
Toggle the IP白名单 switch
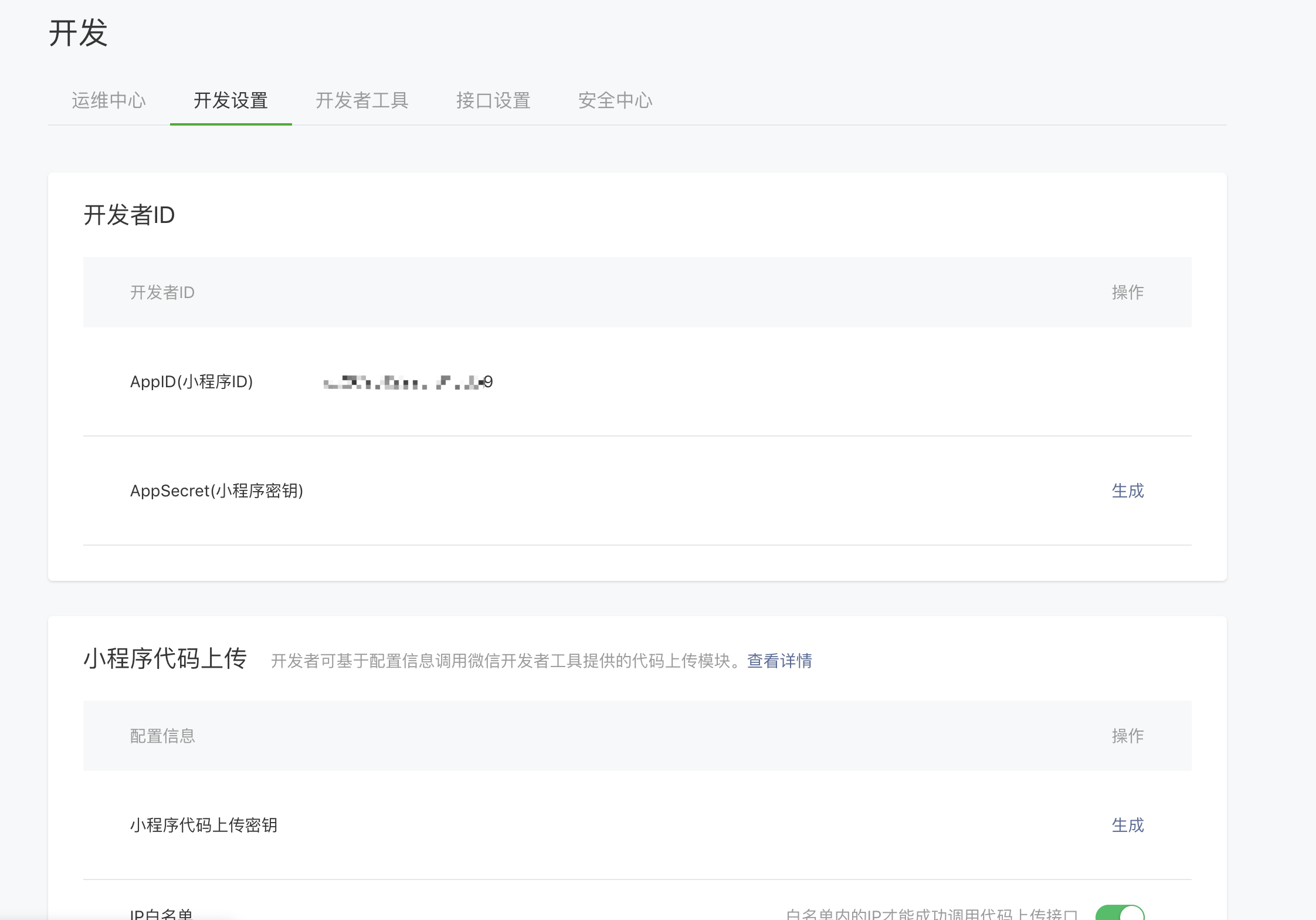tap(1120, 913)
